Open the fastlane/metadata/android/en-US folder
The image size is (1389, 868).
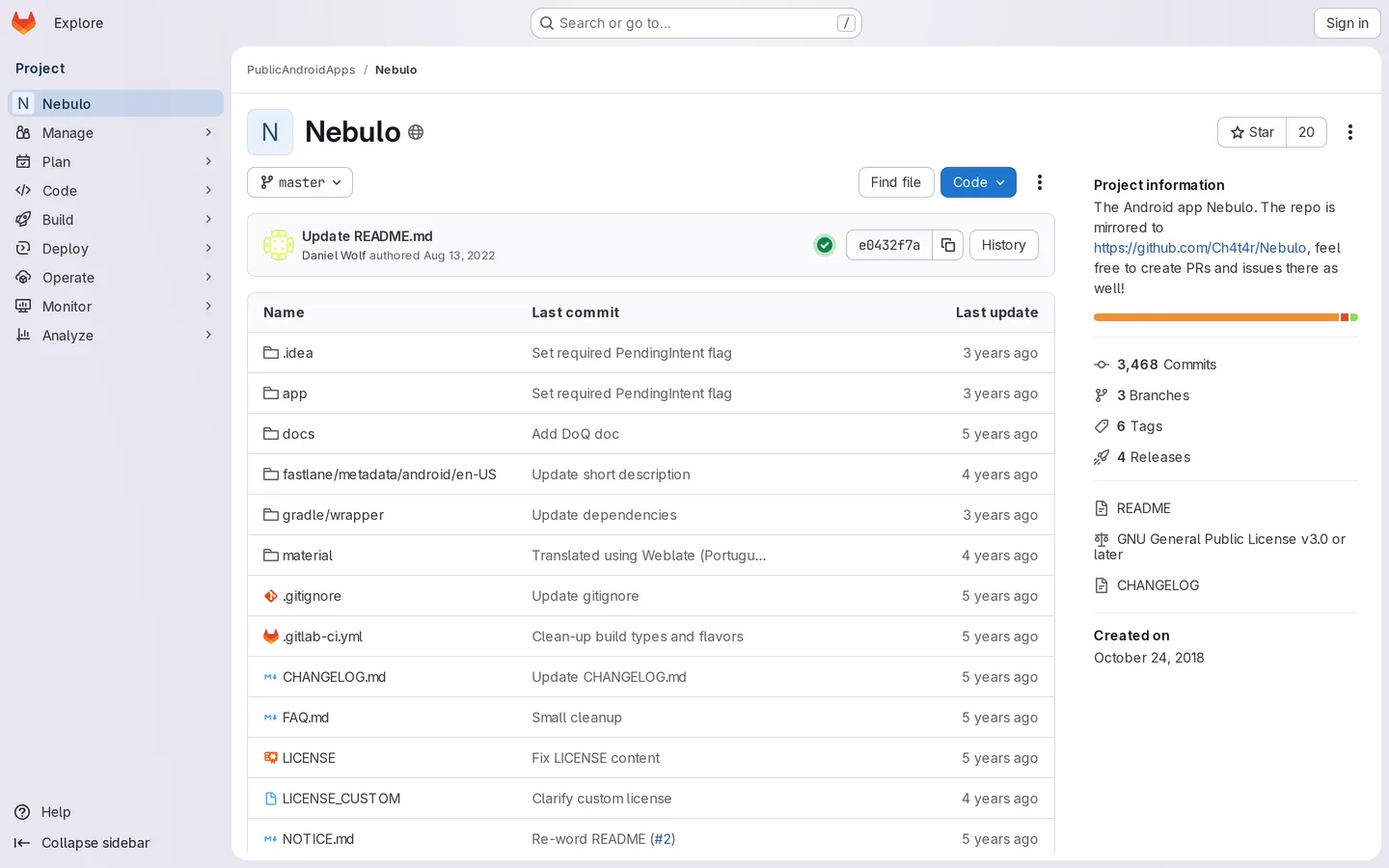pyautogui.click(x=390, y=475)
